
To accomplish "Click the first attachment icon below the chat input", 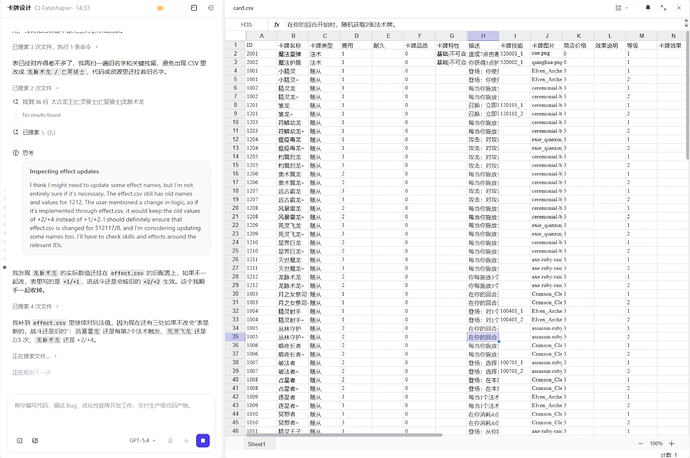I will click(19, 440).
